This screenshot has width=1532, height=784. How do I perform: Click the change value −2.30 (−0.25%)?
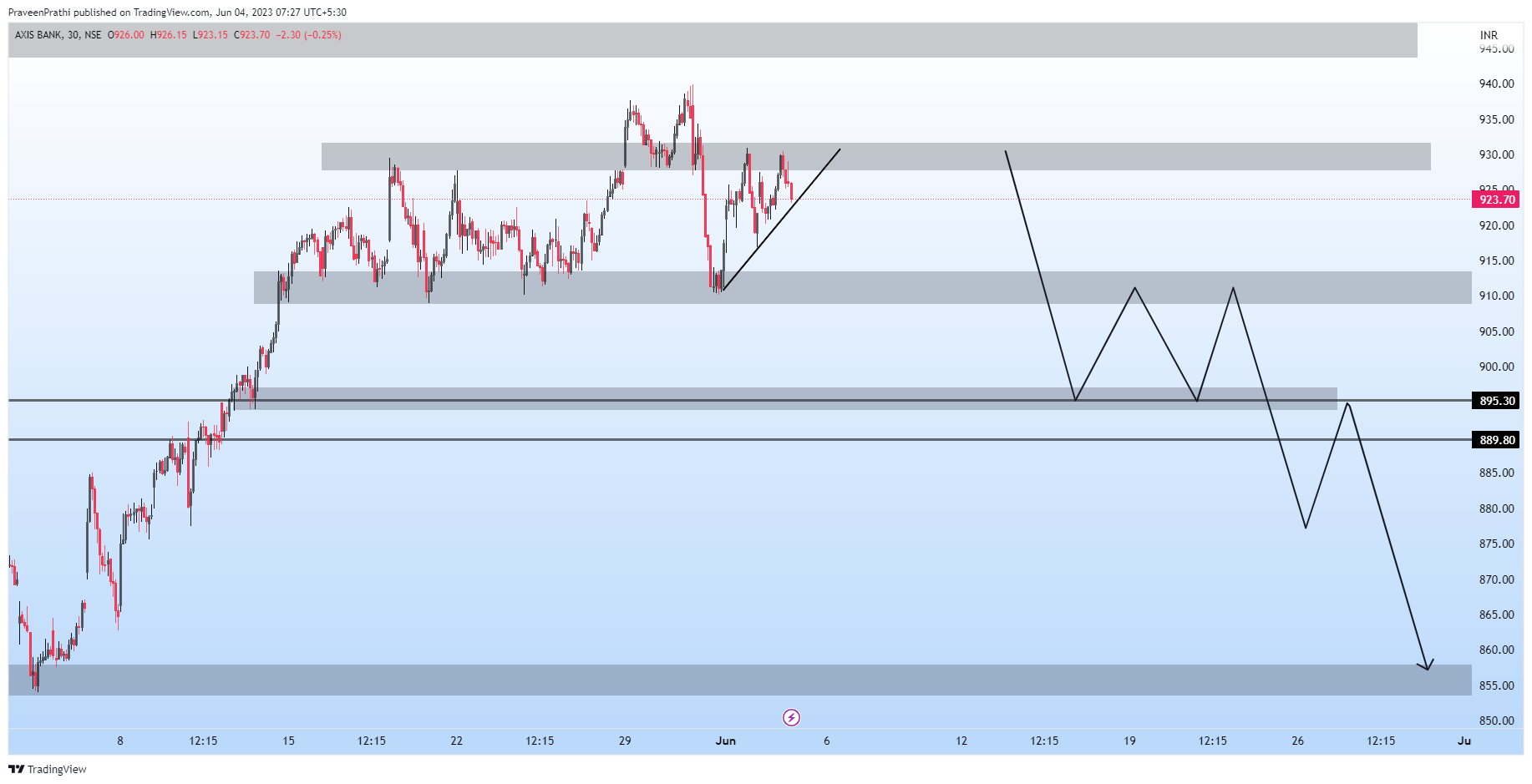309,35
